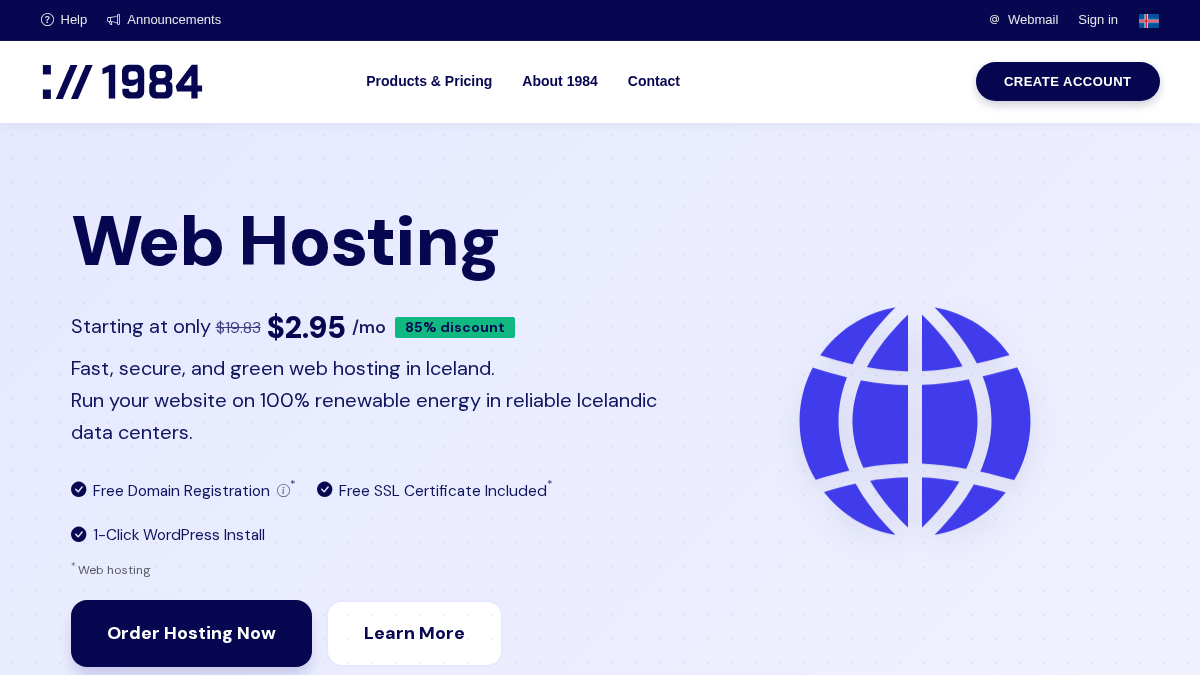
Task: Click the Free SSL Certificate Included text
Action: (443, 491)
